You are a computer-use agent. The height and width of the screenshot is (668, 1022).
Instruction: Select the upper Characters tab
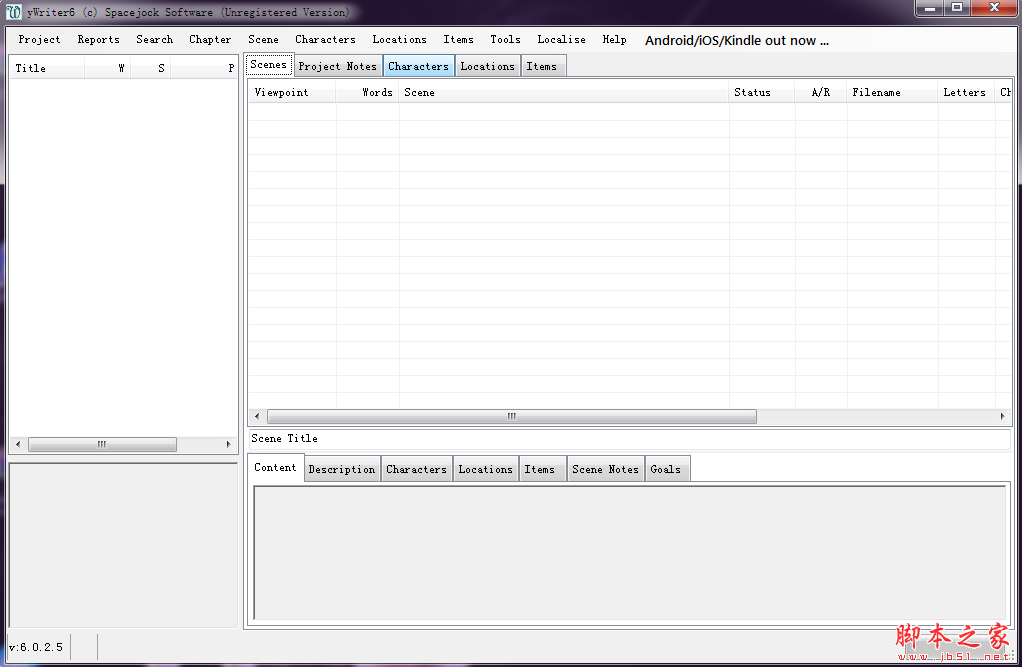[418, 66]
